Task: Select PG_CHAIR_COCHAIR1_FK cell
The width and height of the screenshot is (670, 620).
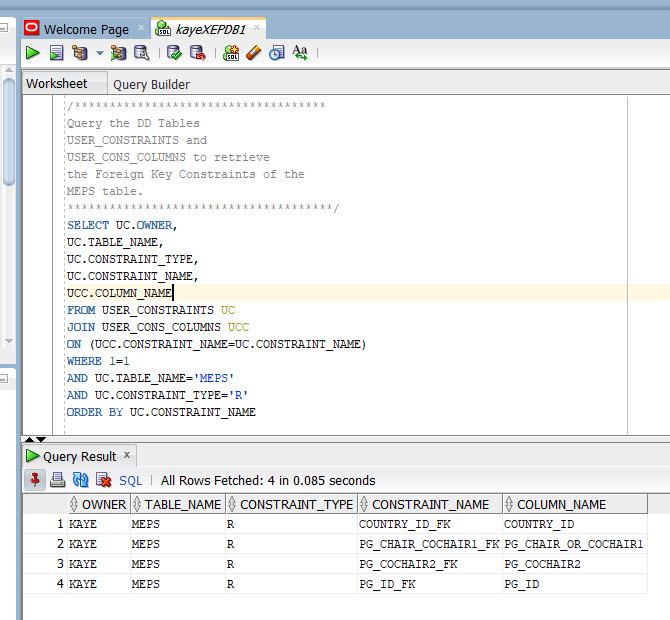Action: point(430,544)
